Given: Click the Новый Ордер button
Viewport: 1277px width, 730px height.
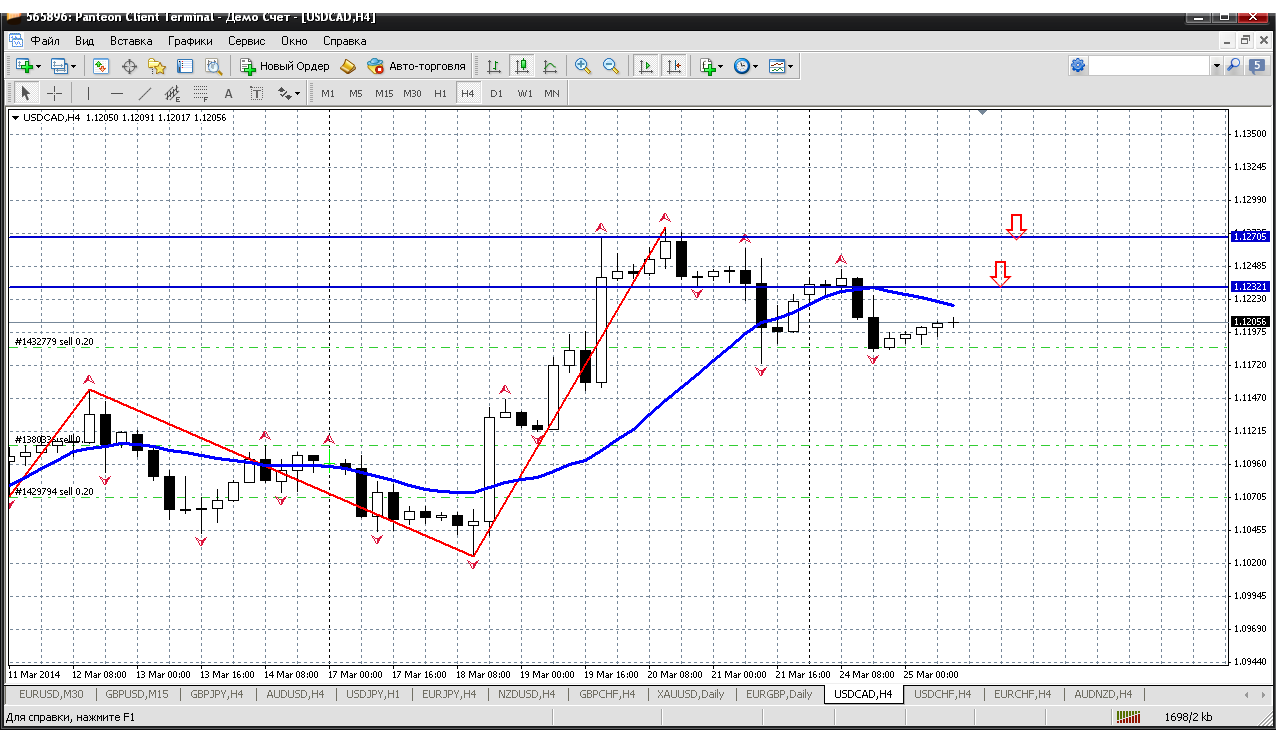Looking at the screenshot, I should tap(285, 66).
